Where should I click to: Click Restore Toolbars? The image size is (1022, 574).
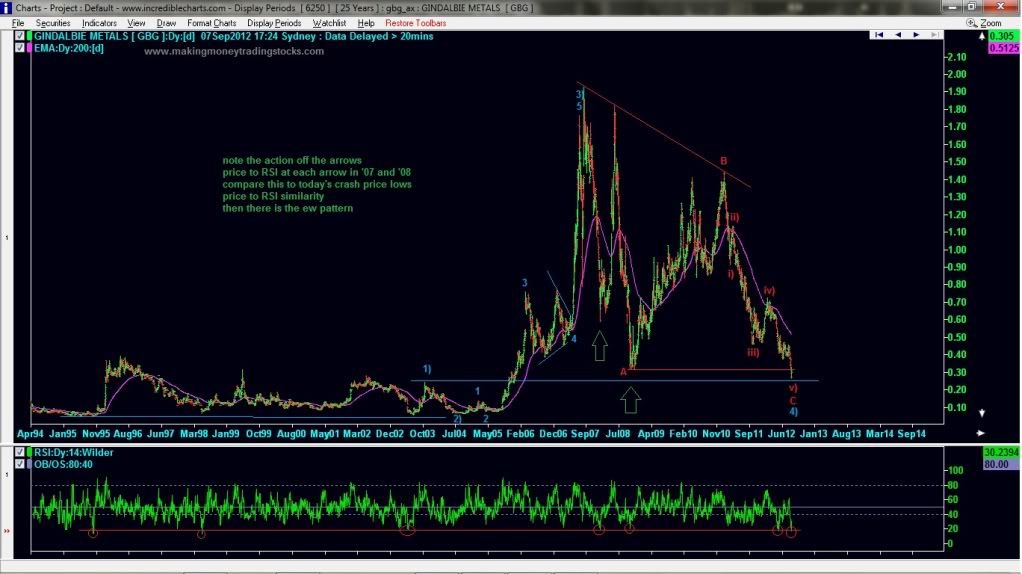(x=416, y=23)
